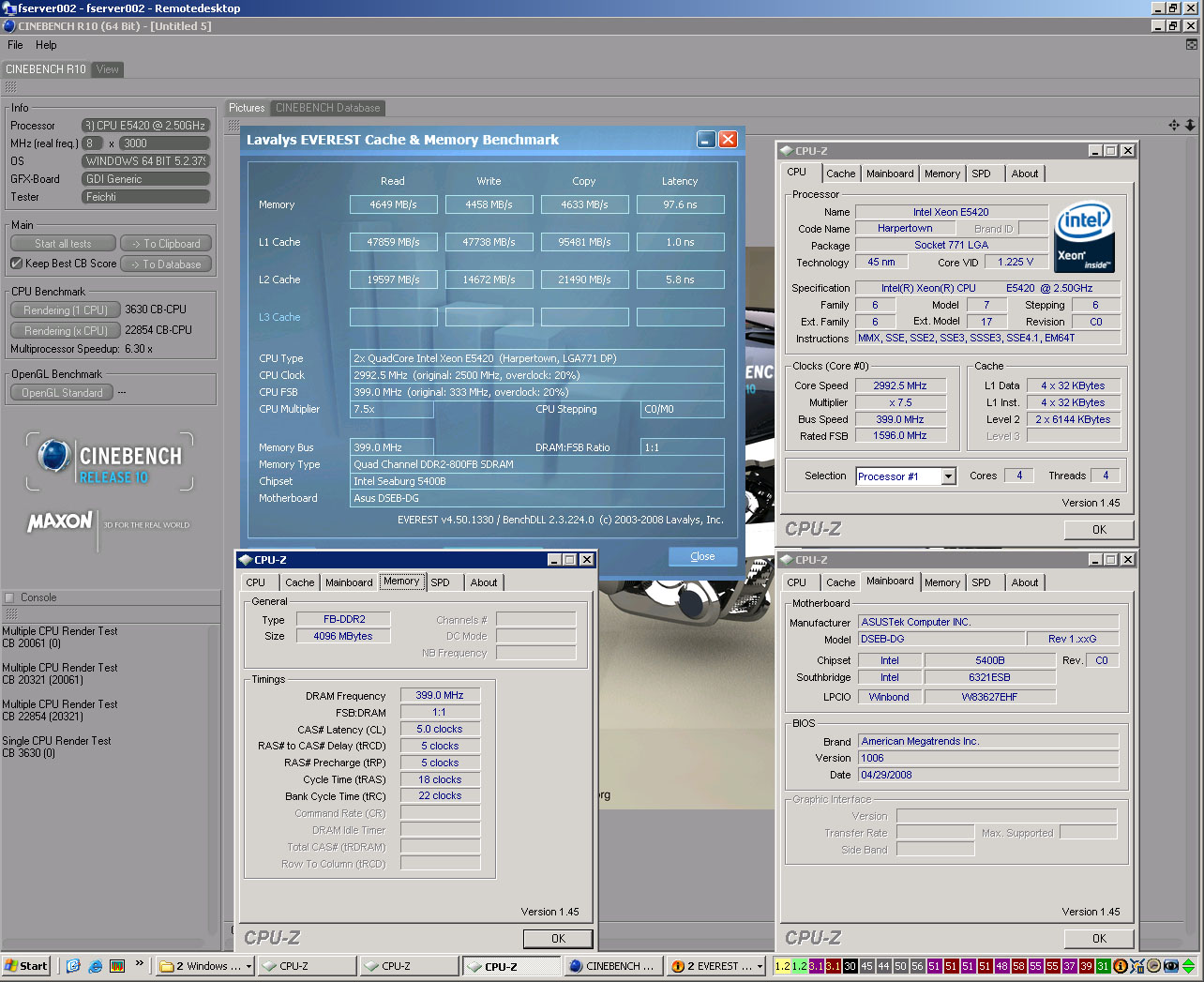Viewport: 1204px width, 982px height.
Task: Click the Memory Read value 4649 MB/s
Action: (393, 204)
